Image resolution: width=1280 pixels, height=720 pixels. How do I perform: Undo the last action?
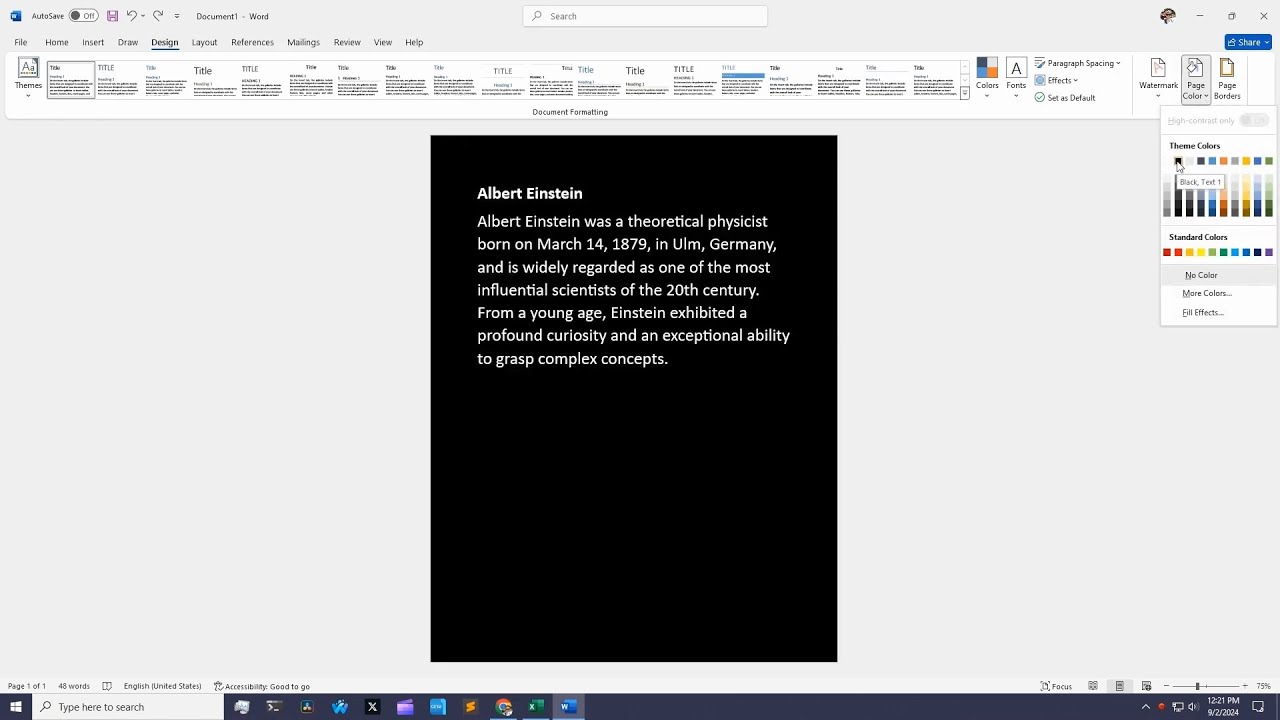pos(131,16)
